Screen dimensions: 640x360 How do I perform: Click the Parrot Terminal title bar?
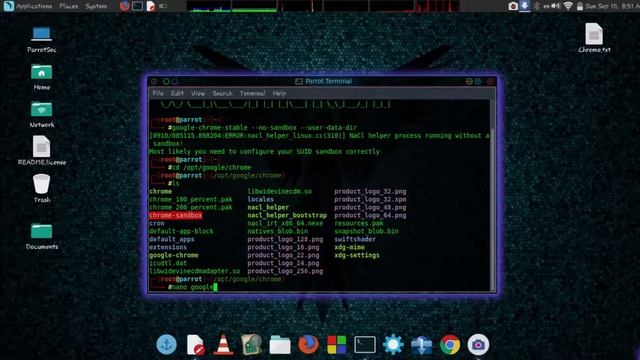coord(322,81)
